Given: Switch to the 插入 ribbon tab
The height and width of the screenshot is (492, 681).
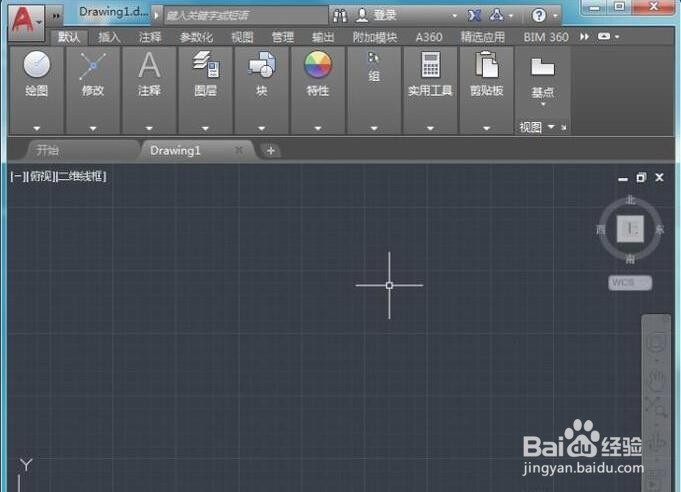Looking at the screenshot, I should [109, 37].
